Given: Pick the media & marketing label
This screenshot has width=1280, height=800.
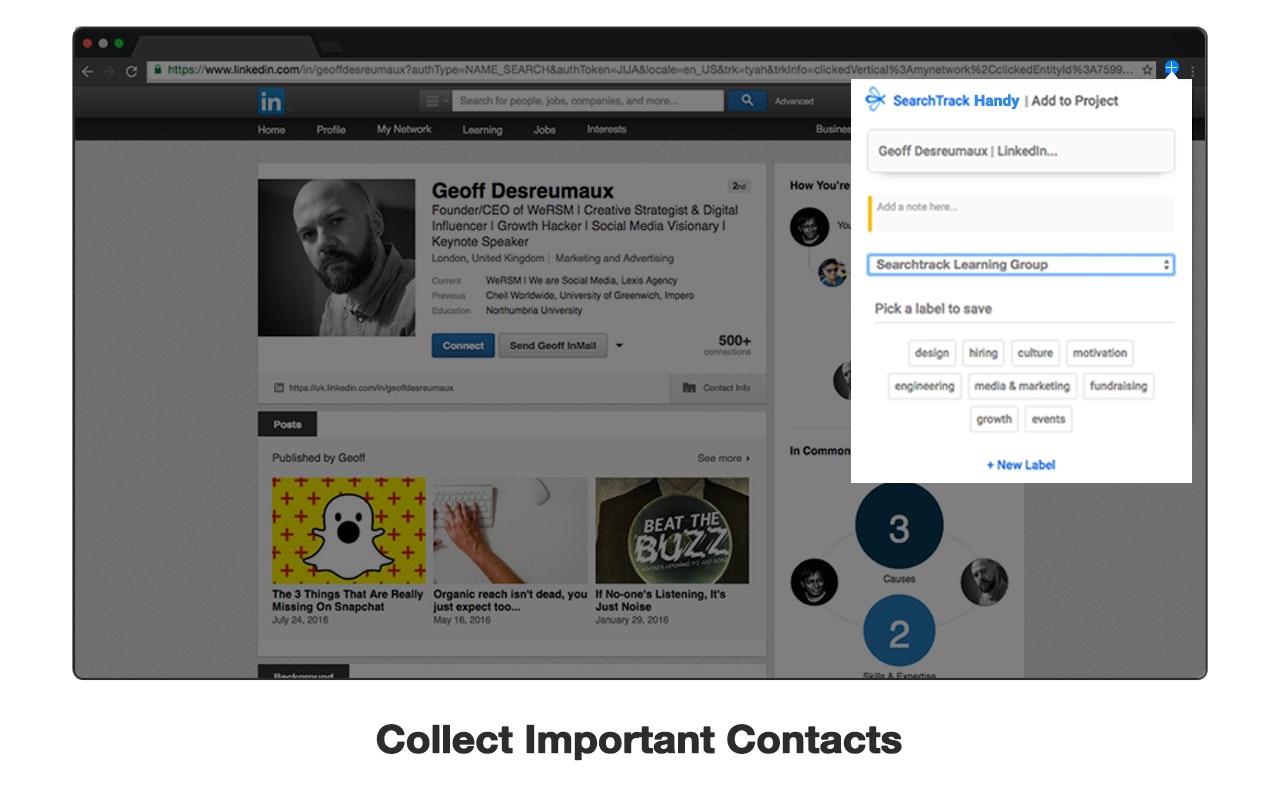Looking at the screenshot, I should 1022,386.
